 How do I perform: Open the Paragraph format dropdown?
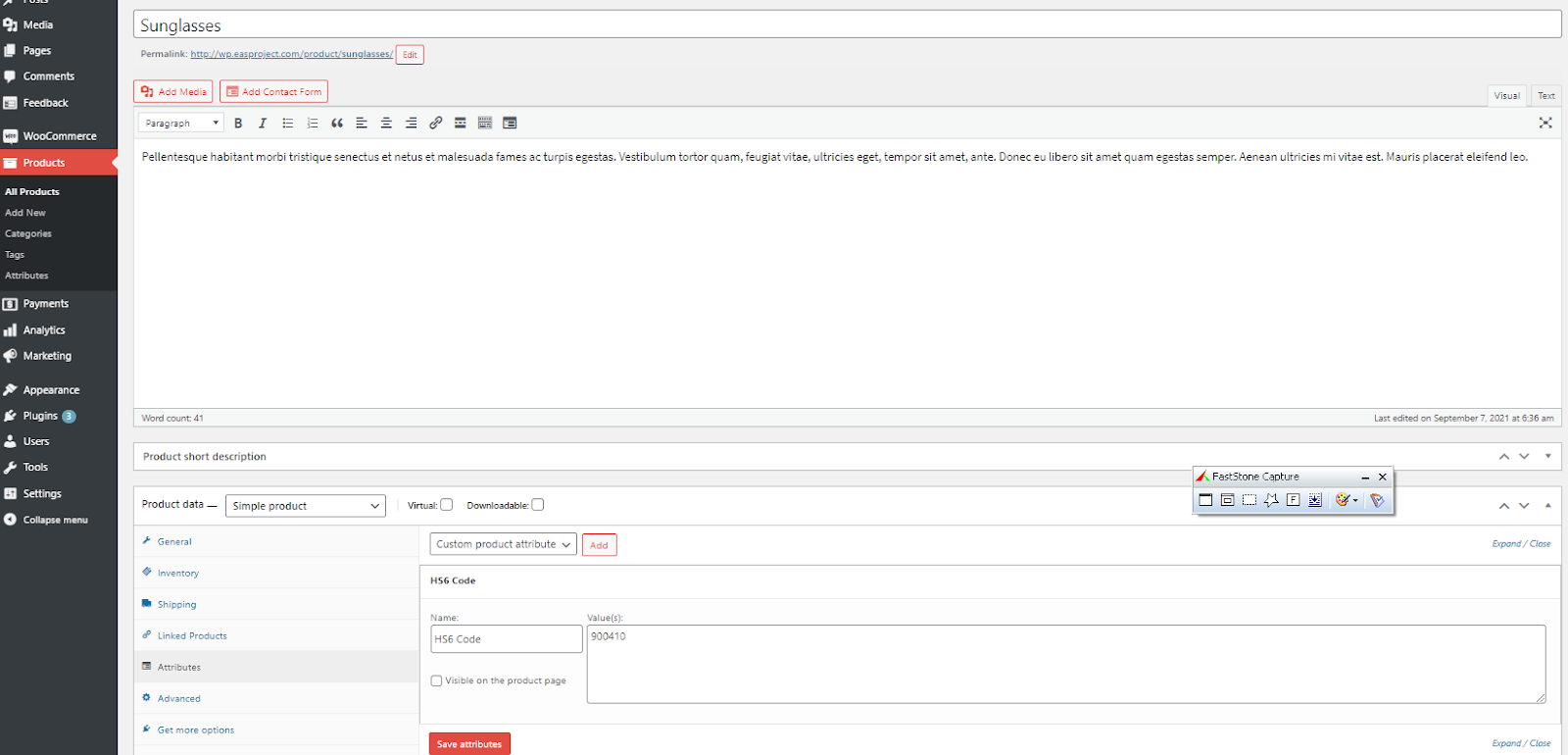[x=181, y=124]
